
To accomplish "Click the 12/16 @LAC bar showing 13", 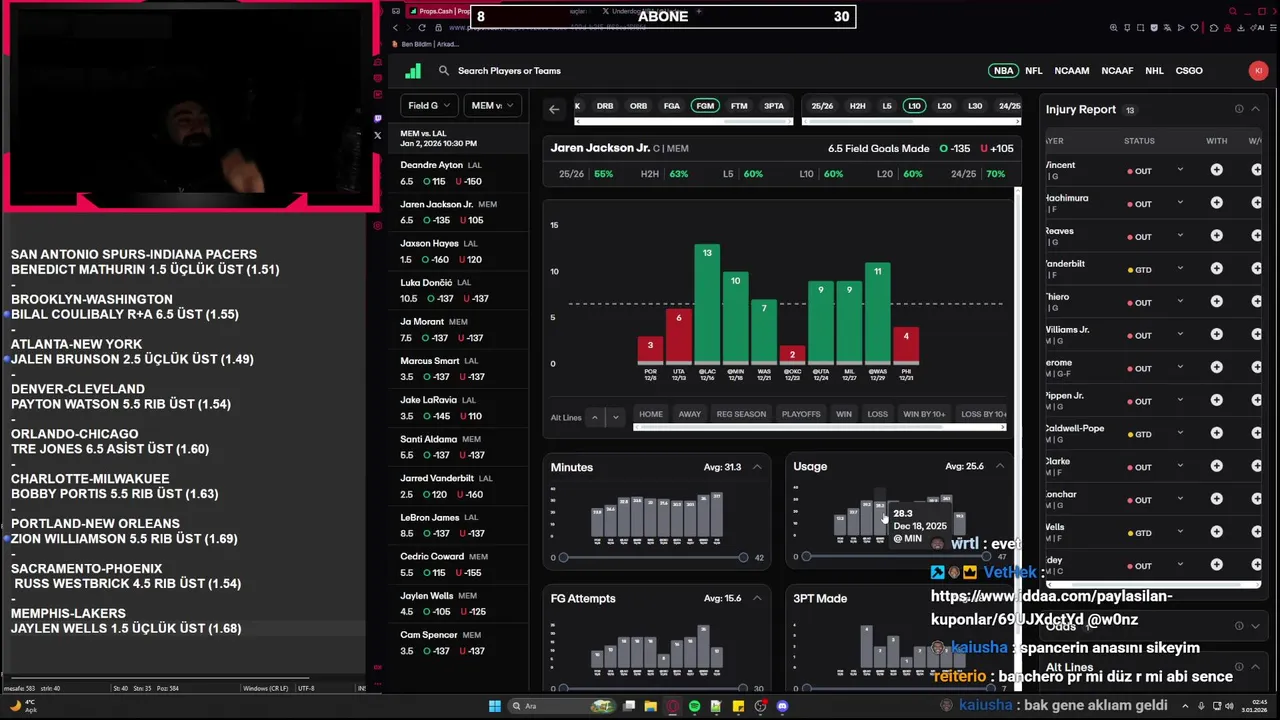I will (x=707, y=303).
